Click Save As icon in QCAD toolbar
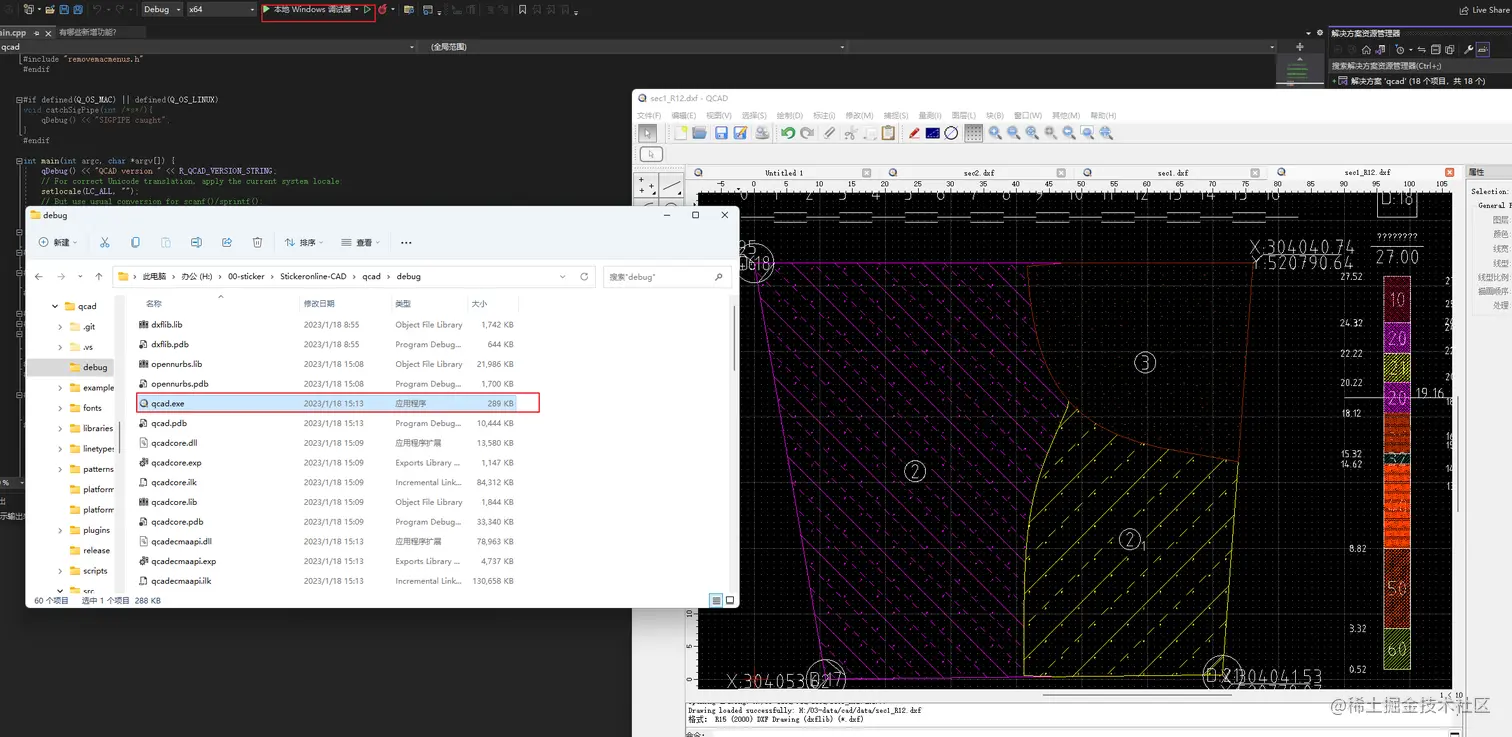Image resolution: width=1512 pixels, height=737 pixels. click(x=741, y=133)
